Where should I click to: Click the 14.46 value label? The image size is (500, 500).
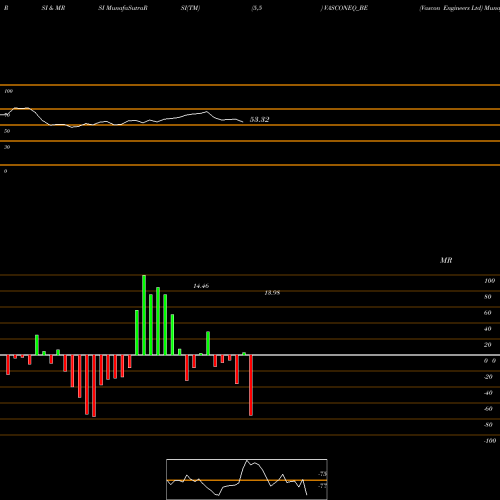[201, 286]
